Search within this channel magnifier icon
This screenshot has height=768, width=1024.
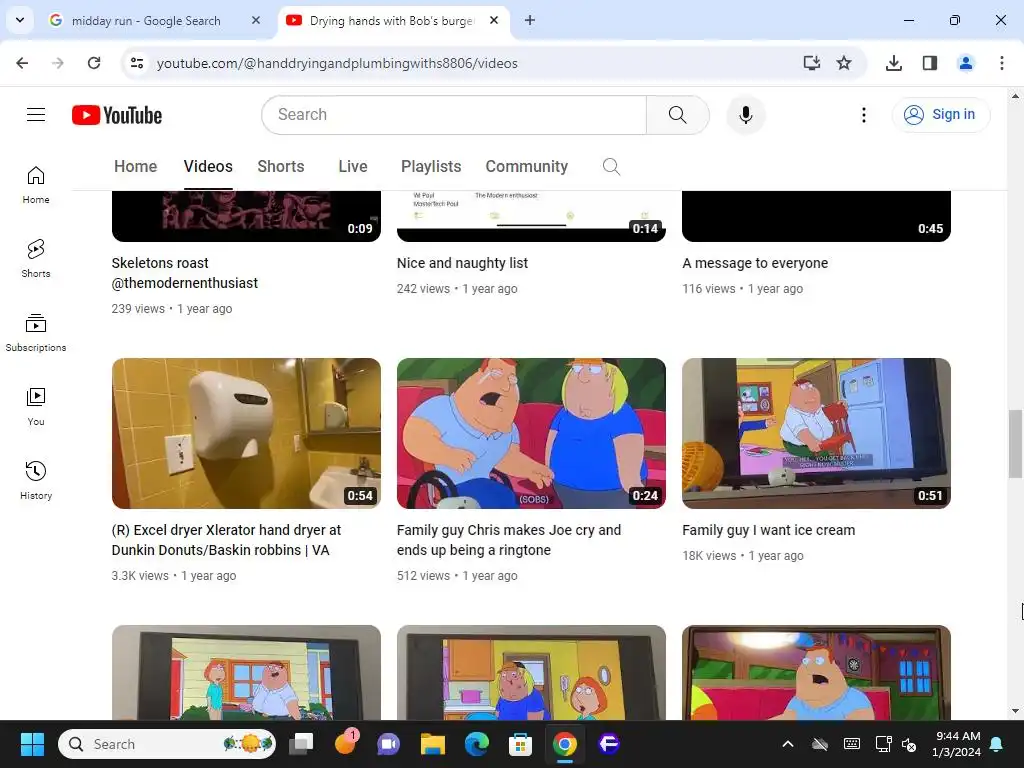point(611,167)
